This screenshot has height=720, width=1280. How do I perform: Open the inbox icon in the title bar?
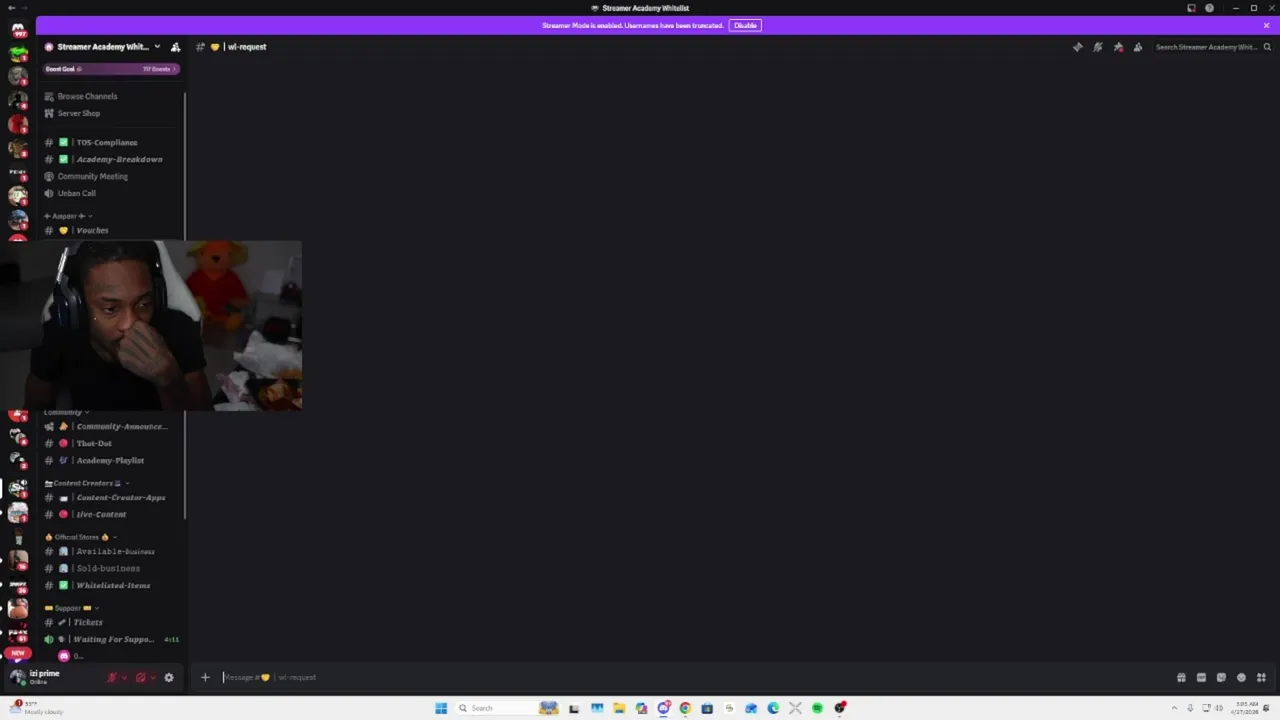[1191, 8]
